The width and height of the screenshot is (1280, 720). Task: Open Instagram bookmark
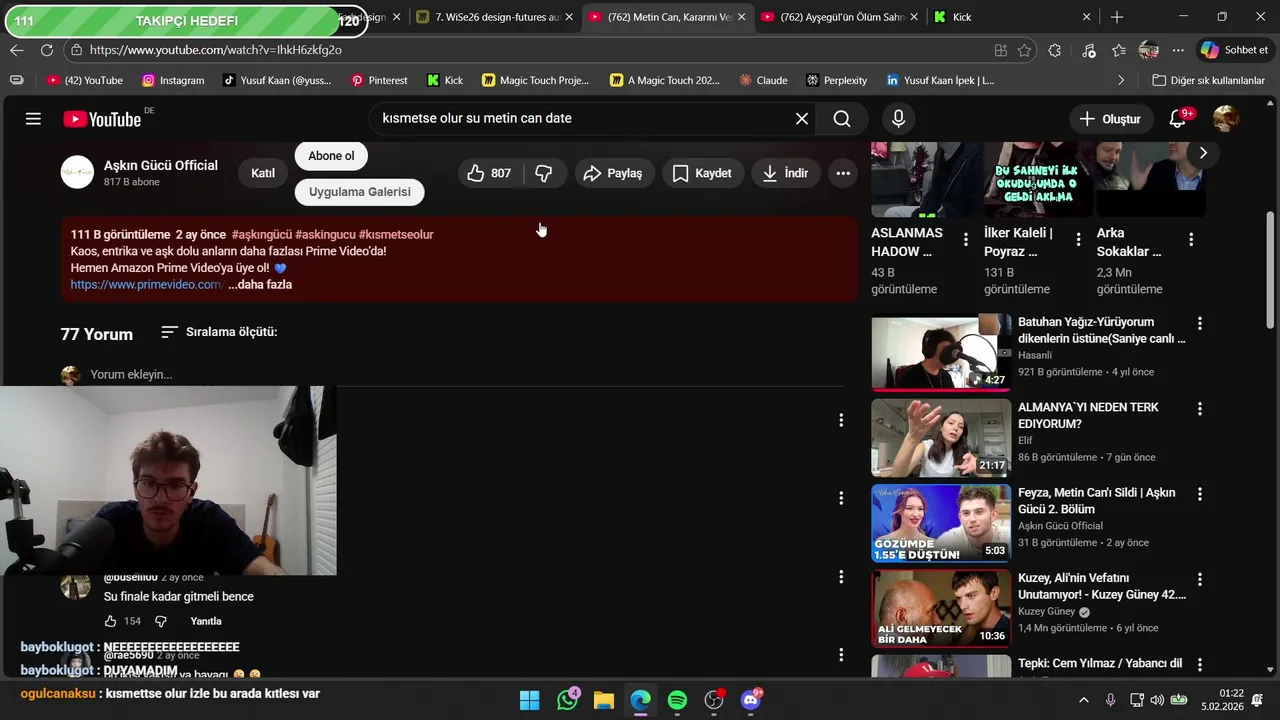(173, 80)
